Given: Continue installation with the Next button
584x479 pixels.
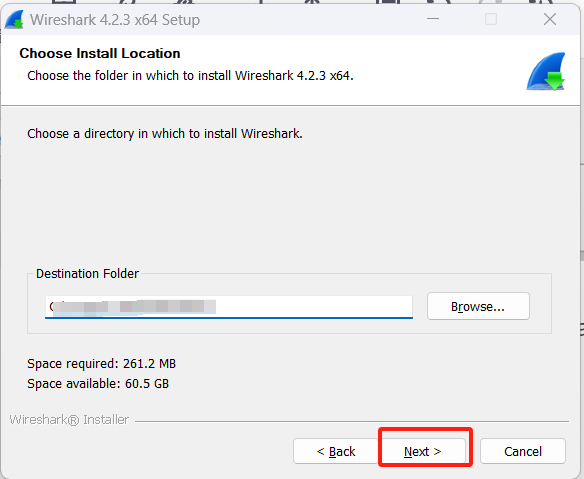Looking at the screenshot, I should pyautogui.click(x=423, y=451).
